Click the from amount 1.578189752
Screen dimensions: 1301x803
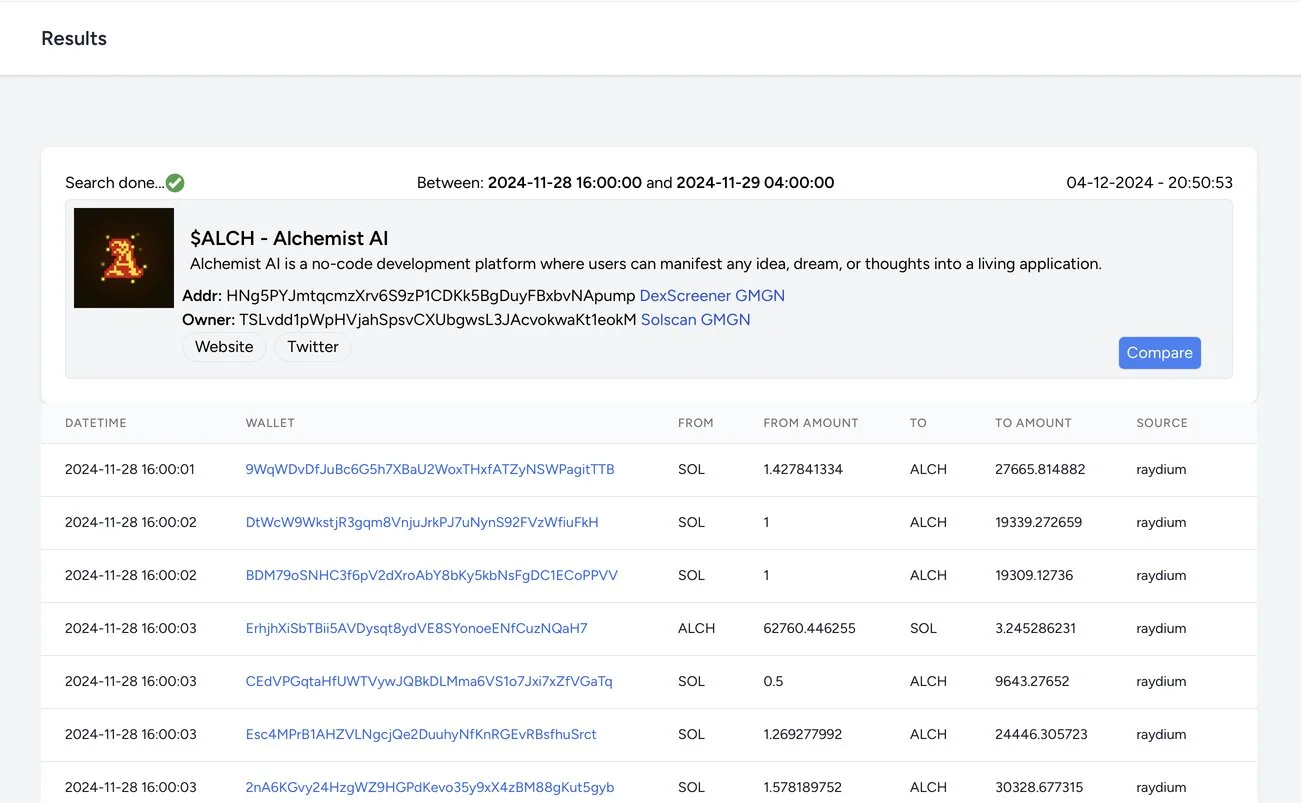pos(804,787)
